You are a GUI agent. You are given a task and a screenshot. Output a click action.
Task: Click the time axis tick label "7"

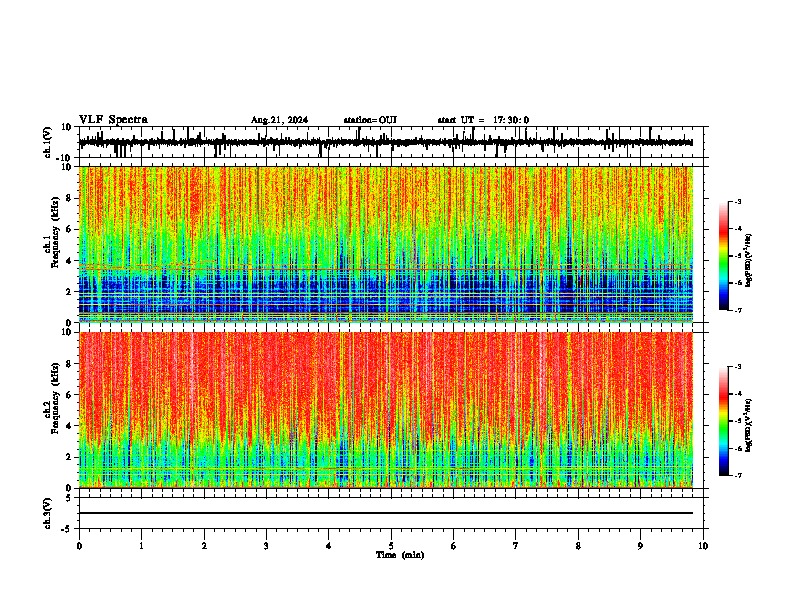(516, 546)
